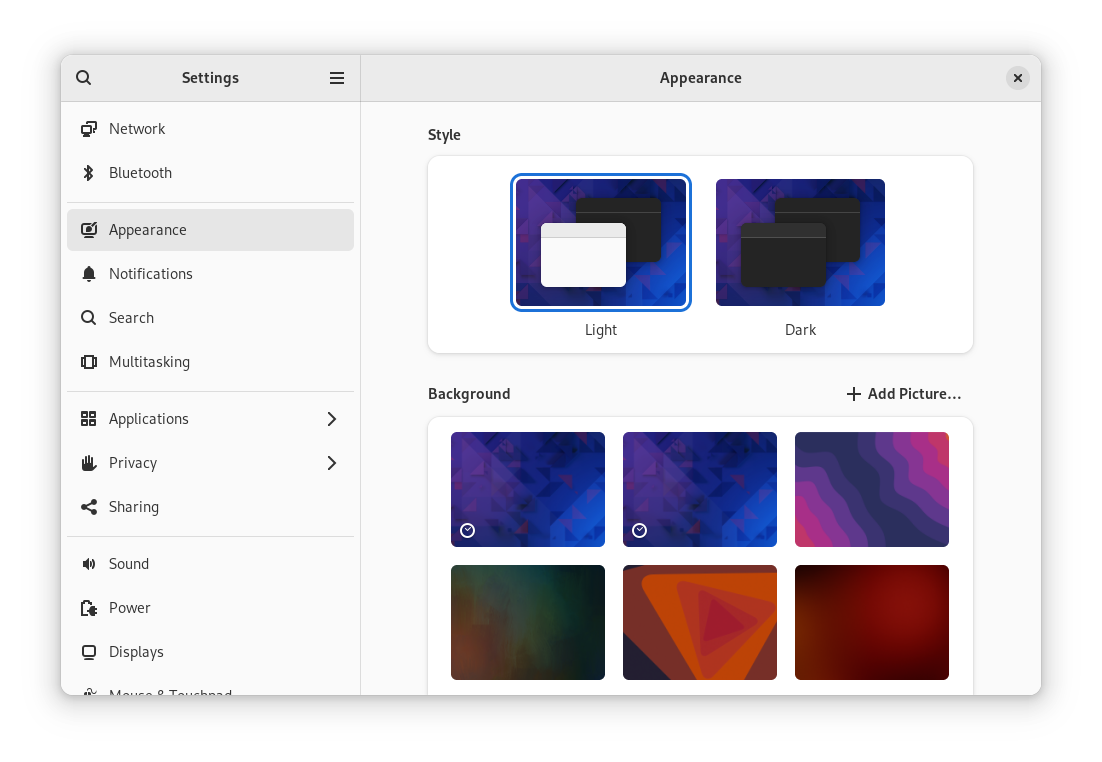This screenshot has width=1102, height=762.
Task: Click the Sharing icon in sidebar
Action: [x=89, y=507]
